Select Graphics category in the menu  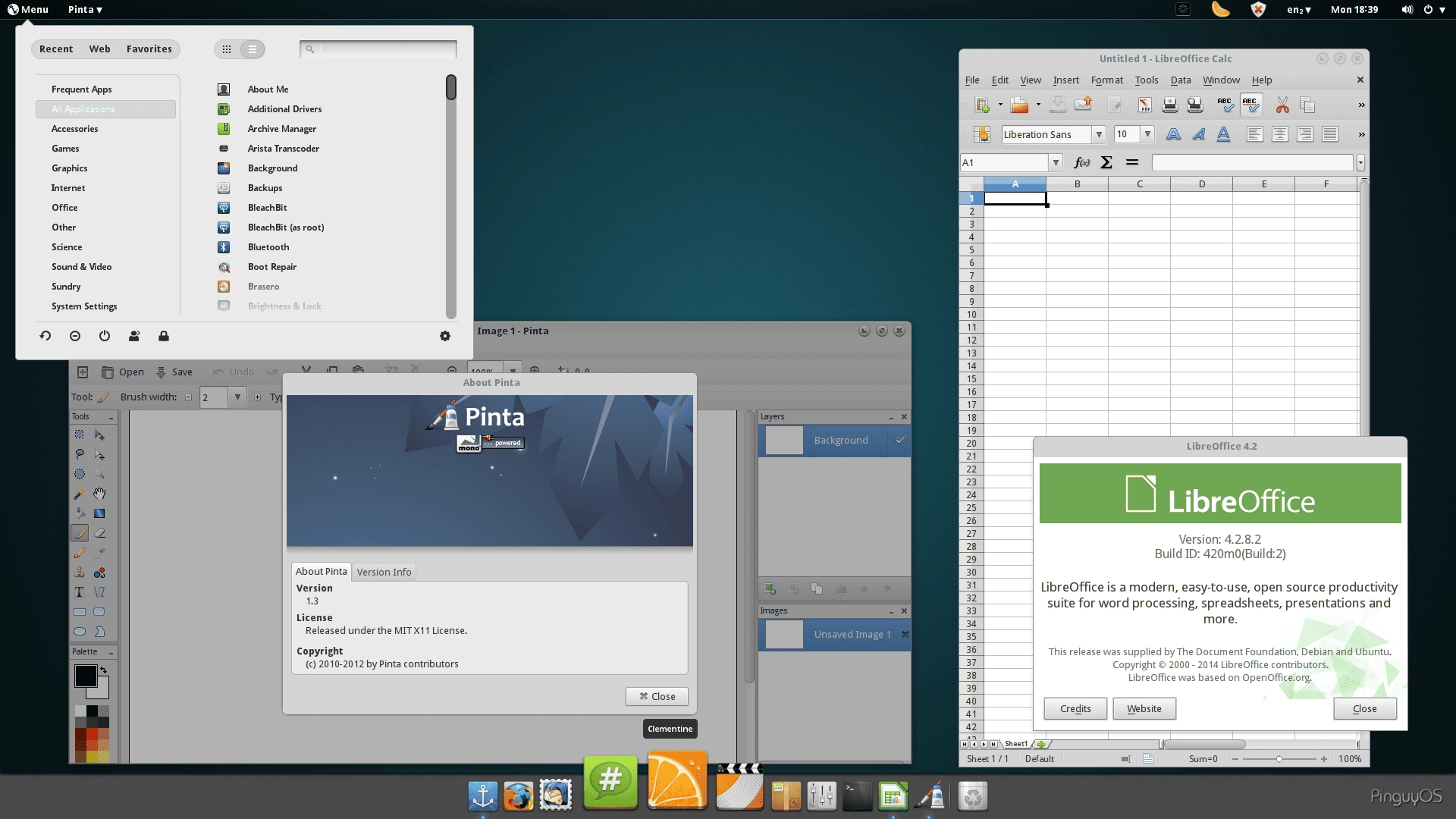pyautogui.click(x=70, y=168)
